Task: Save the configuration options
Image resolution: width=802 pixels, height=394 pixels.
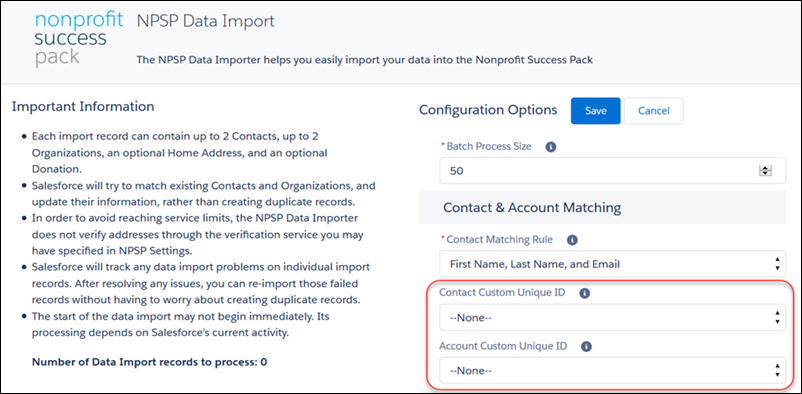Action: click(x=595, y=111)
